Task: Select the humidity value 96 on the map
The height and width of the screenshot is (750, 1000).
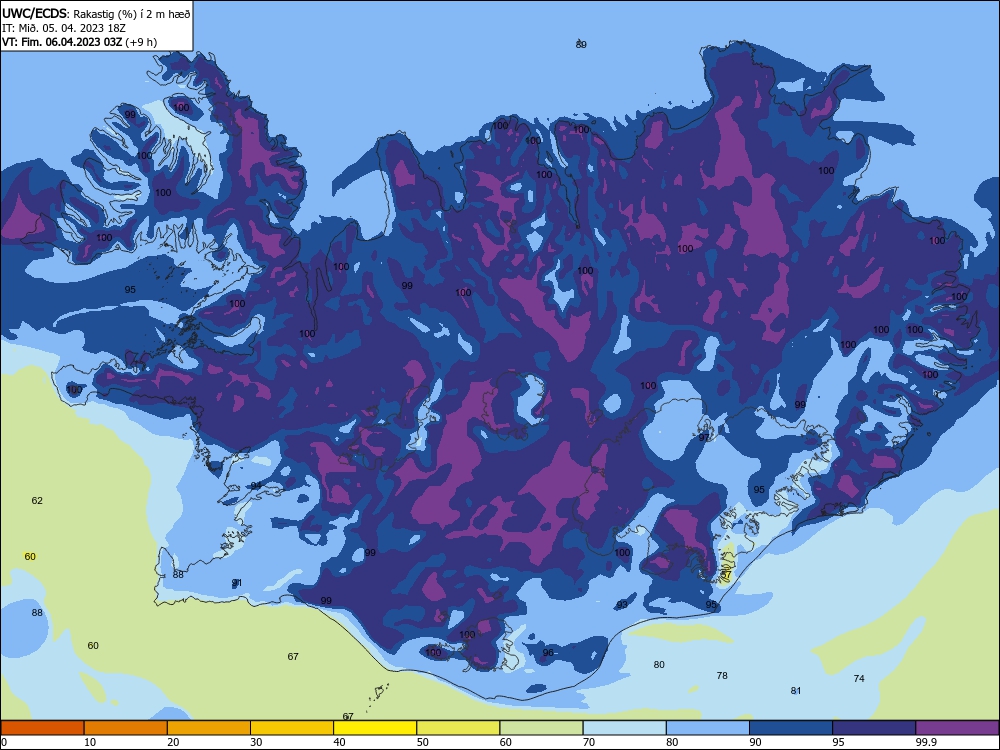Action: tap(548, 652)
